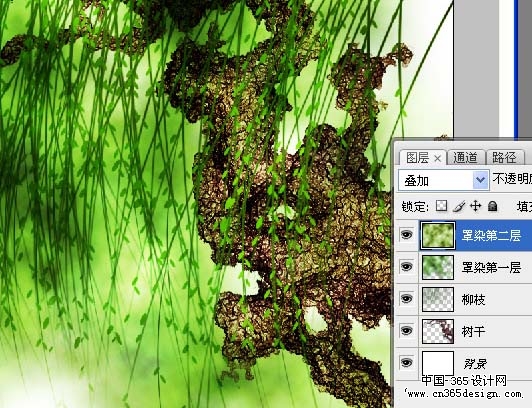Toggle visibility of the 树干 layer
The width and height of the screenshot is (532, 408).
click(406, 331)
